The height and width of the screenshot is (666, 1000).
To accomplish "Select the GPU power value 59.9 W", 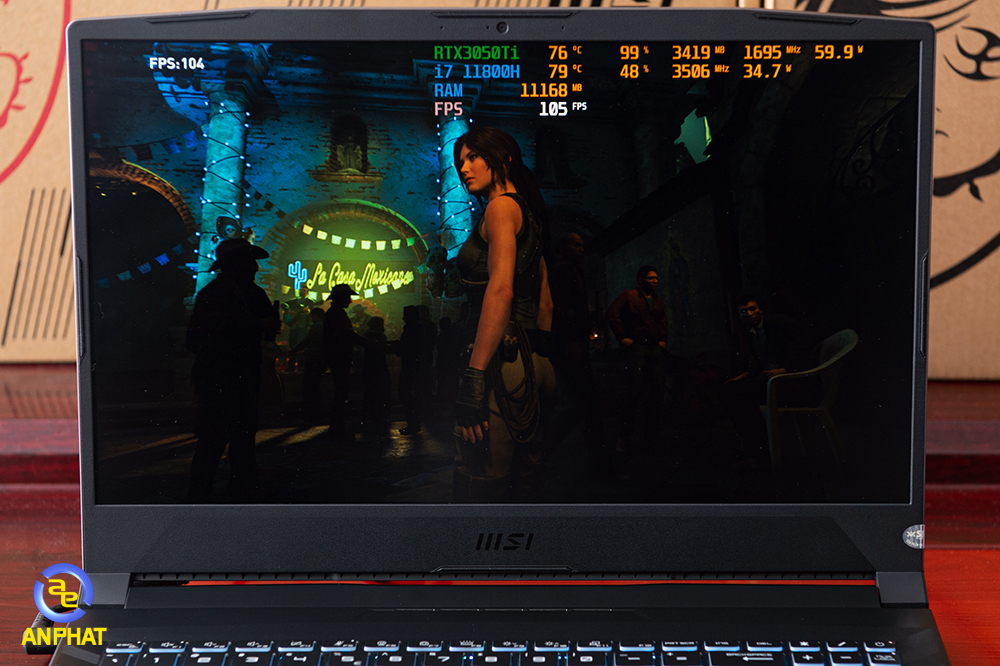I will [839, 52].
